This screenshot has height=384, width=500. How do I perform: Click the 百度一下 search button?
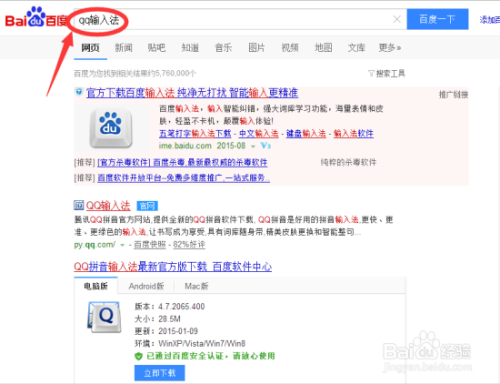pos(437,19)
